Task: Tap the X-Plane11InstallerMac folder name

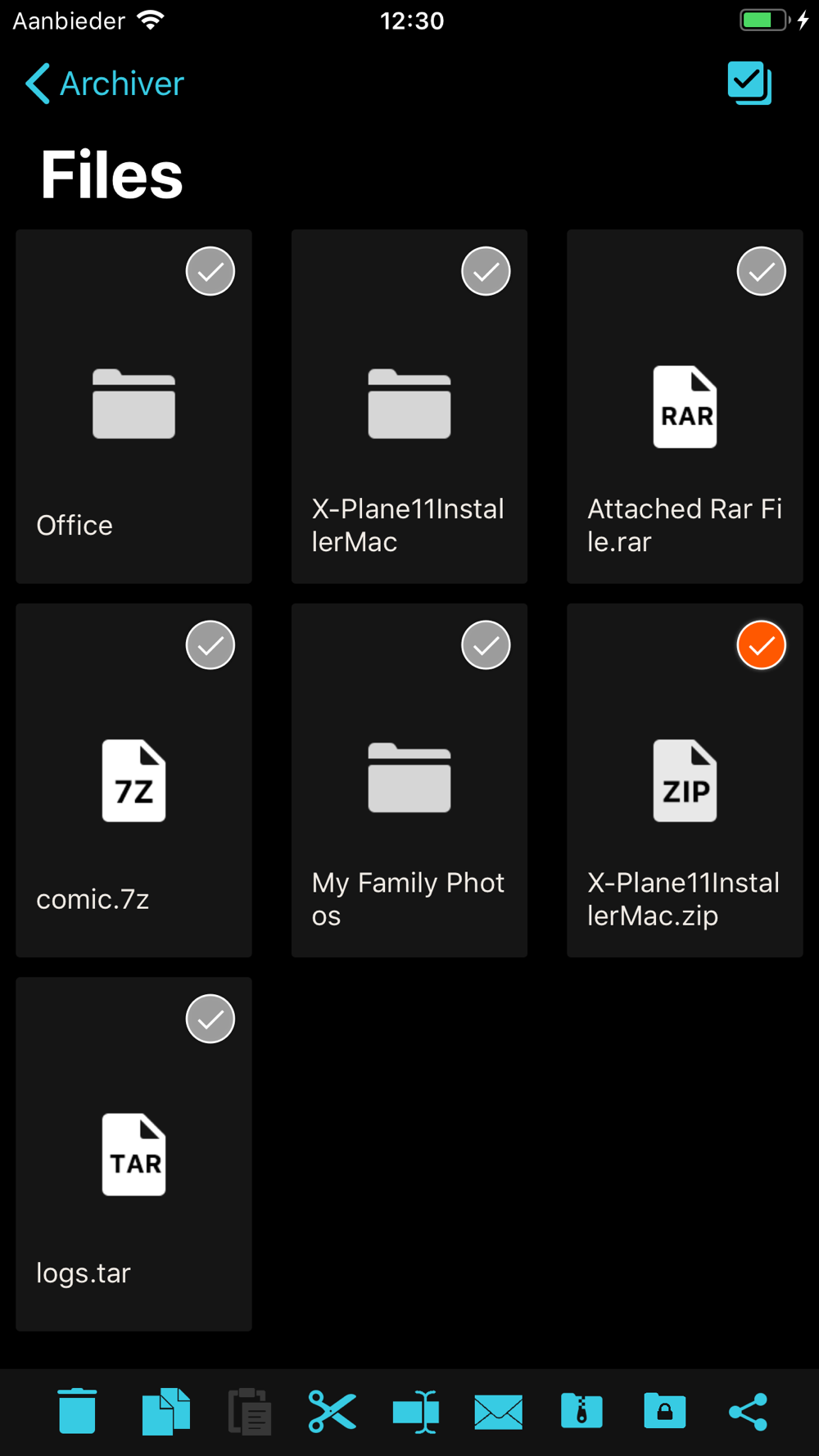Action: tap(408, 525)
